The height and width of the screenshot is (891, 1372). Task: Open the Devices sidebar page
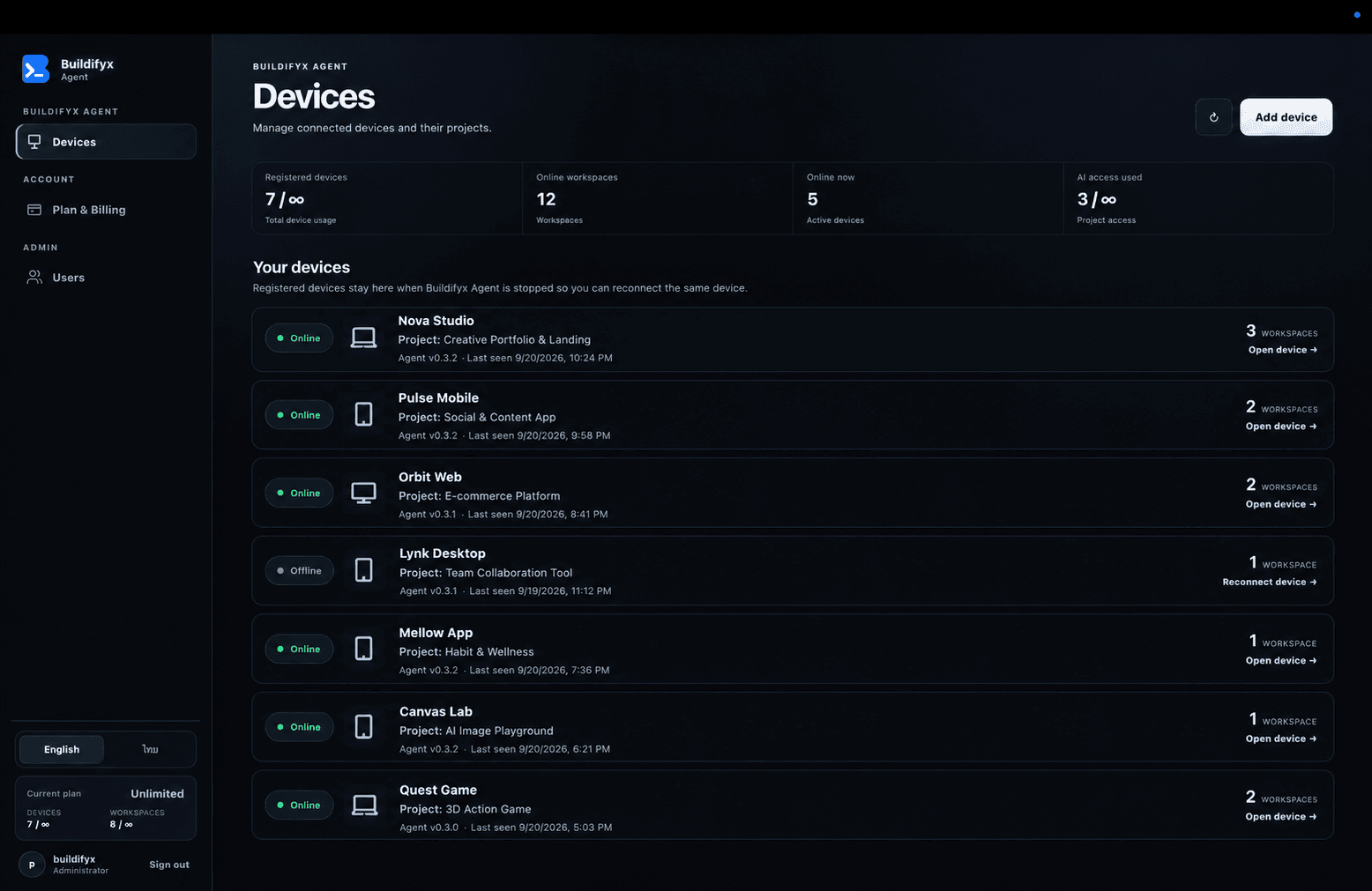tap(106, 142)
